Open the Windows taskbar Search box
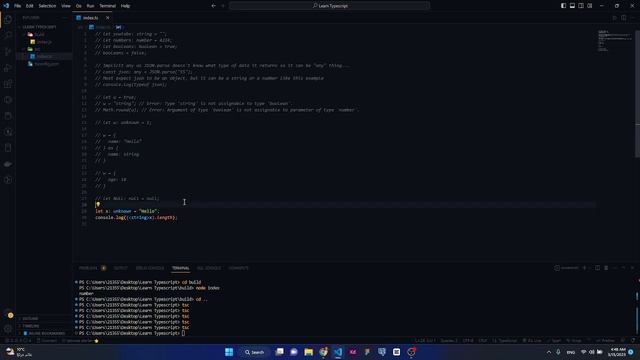 (254, 352)
